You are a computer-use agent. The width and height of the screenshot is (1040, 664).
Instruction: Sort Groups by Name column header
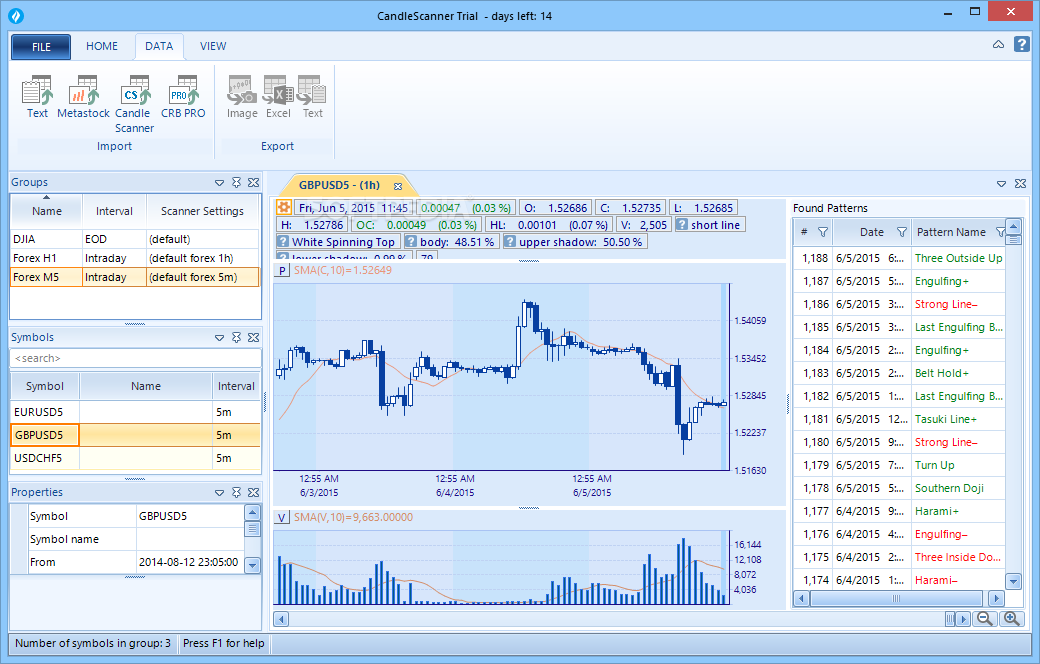click(46, 211)
